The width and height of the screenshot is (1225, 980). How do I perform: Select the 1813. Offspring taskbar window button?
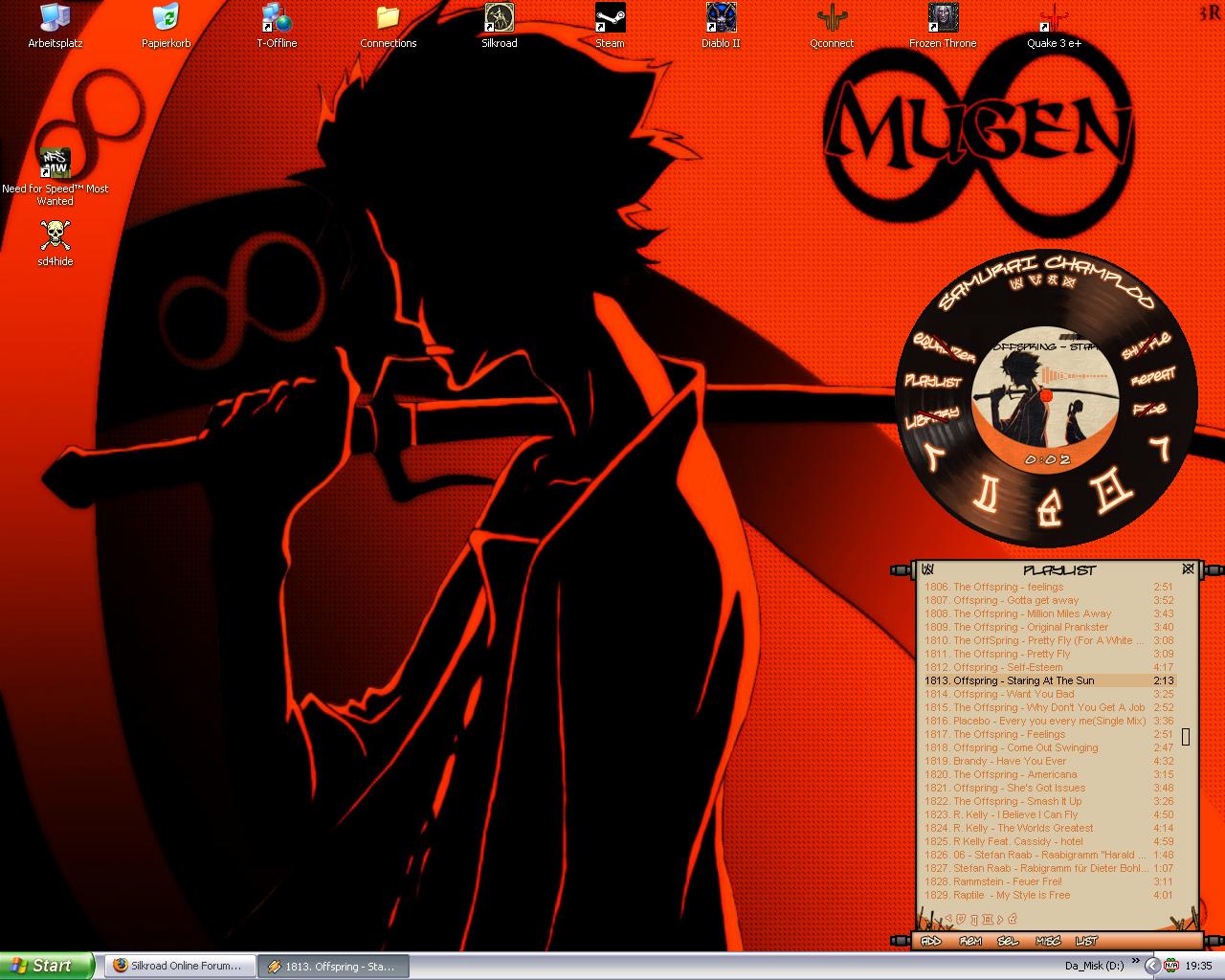[x=334, y=966]
